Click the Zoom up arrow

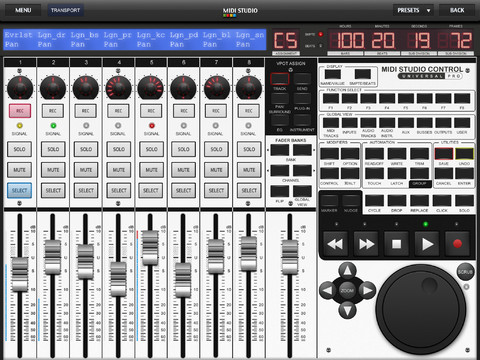[347, 270]
